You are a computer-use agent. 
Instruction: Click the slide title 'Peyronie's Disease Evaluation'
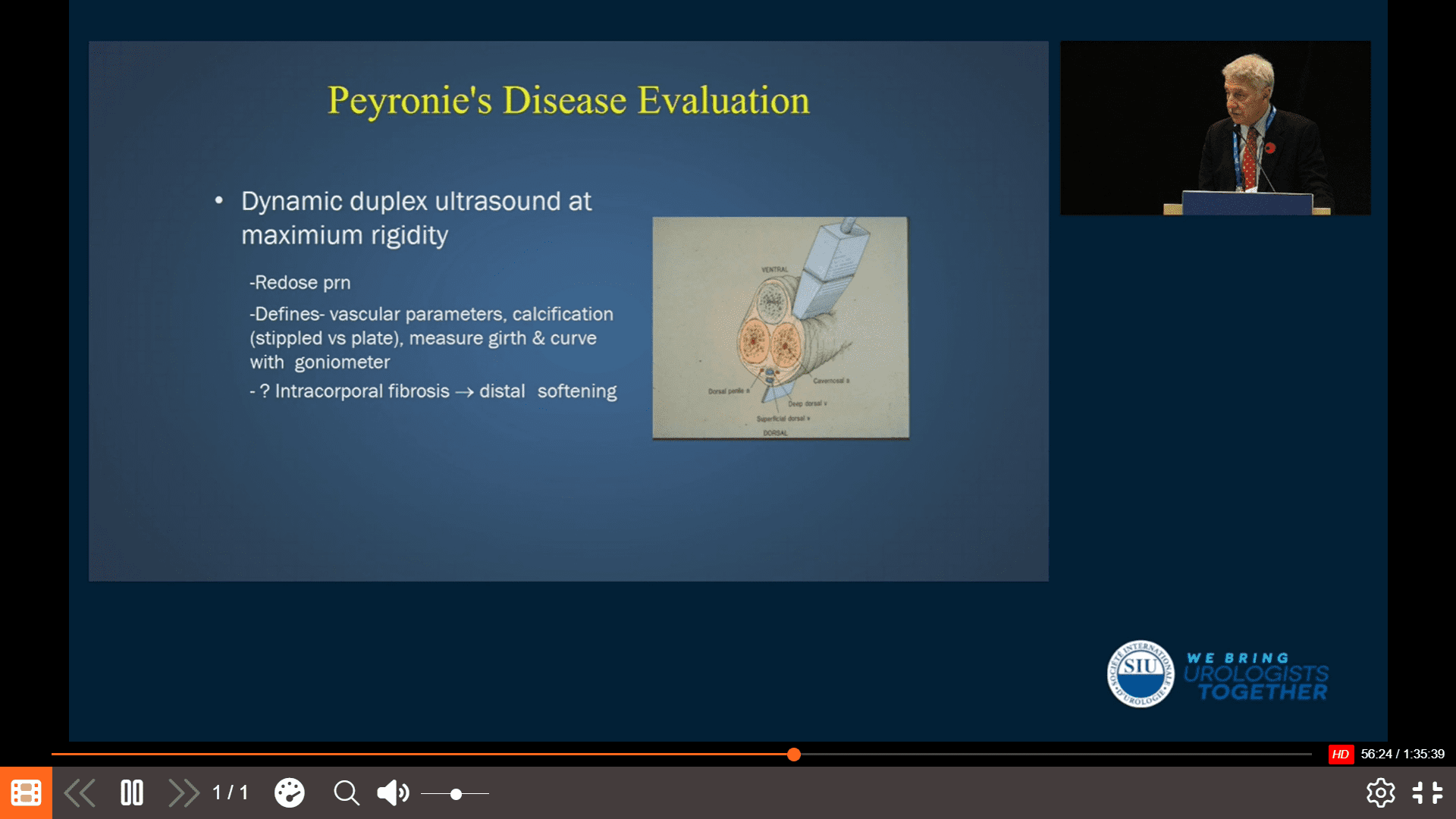coord(569,101)
